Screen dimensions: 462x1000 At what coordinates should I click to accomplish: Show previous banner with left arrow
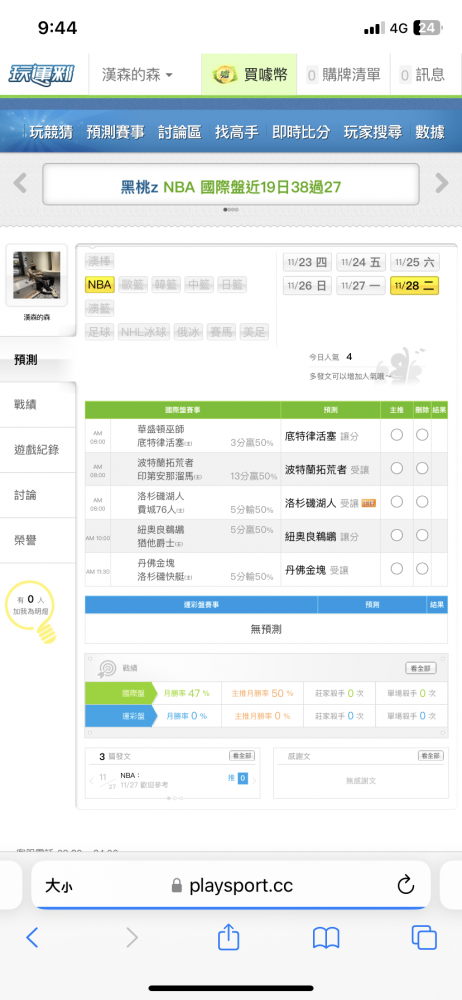click(20, 184)
